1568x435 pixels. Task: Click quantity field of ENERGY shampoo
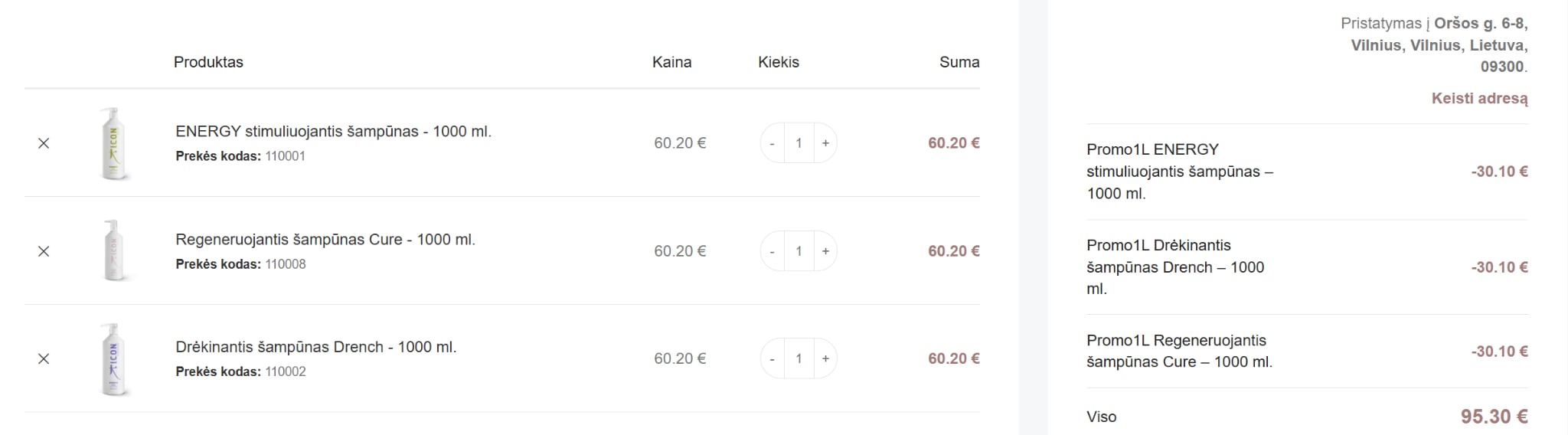click(x=799, y=143)
